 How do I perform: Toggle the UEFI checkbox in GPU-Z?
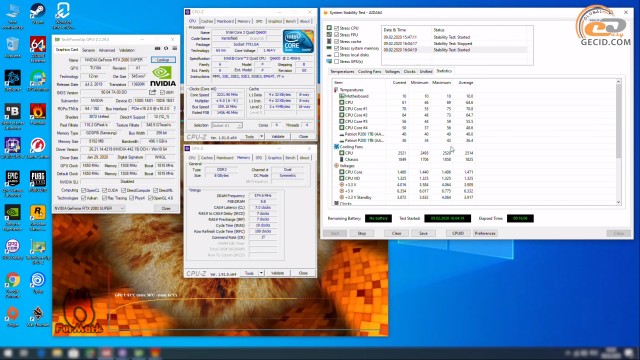coord(162,92)
